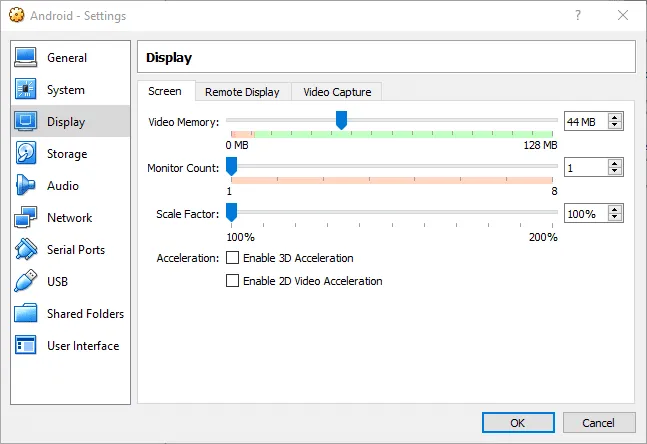647x444 pixels.
Task: Open the USB plug icon
Action: [26, 282]
